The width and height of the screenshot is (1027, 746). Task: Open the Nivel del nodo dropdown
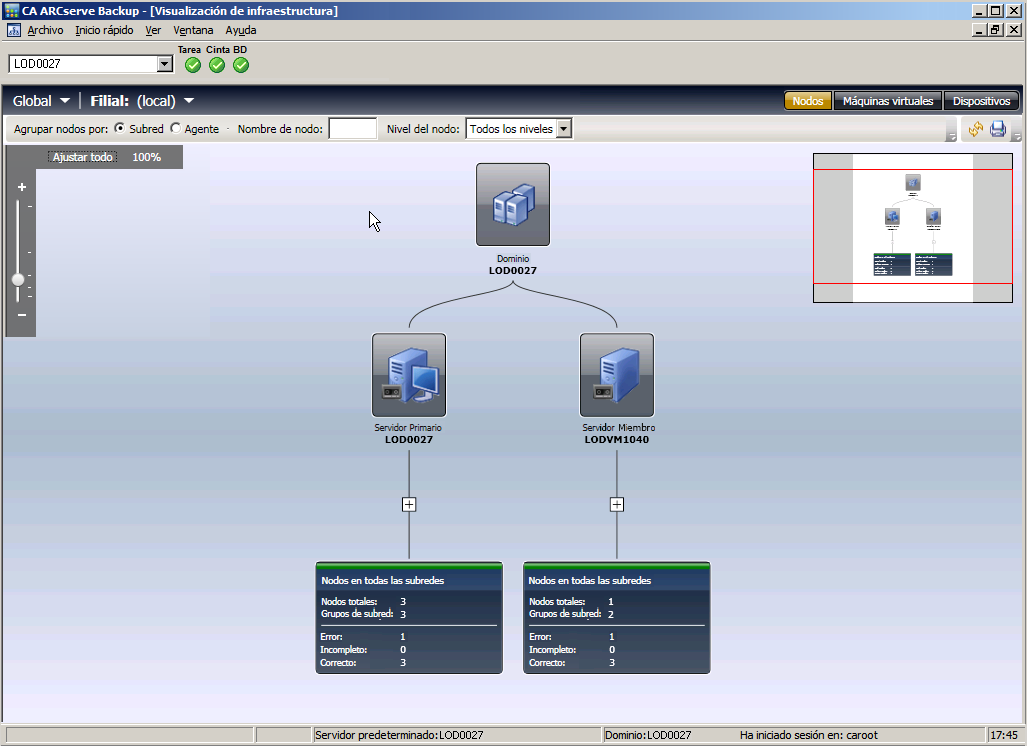coord(564,129)
